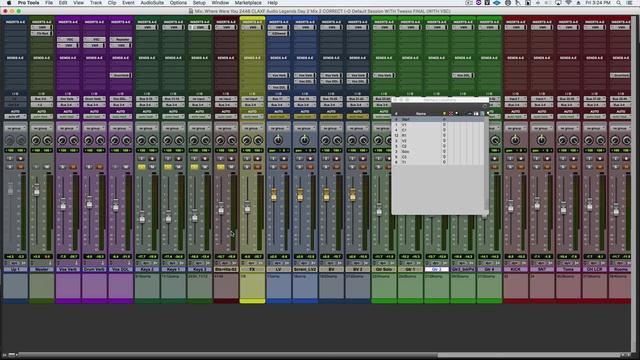Open the Marketplace menu
Screen dimensions: 640x360
pos(248,3)
